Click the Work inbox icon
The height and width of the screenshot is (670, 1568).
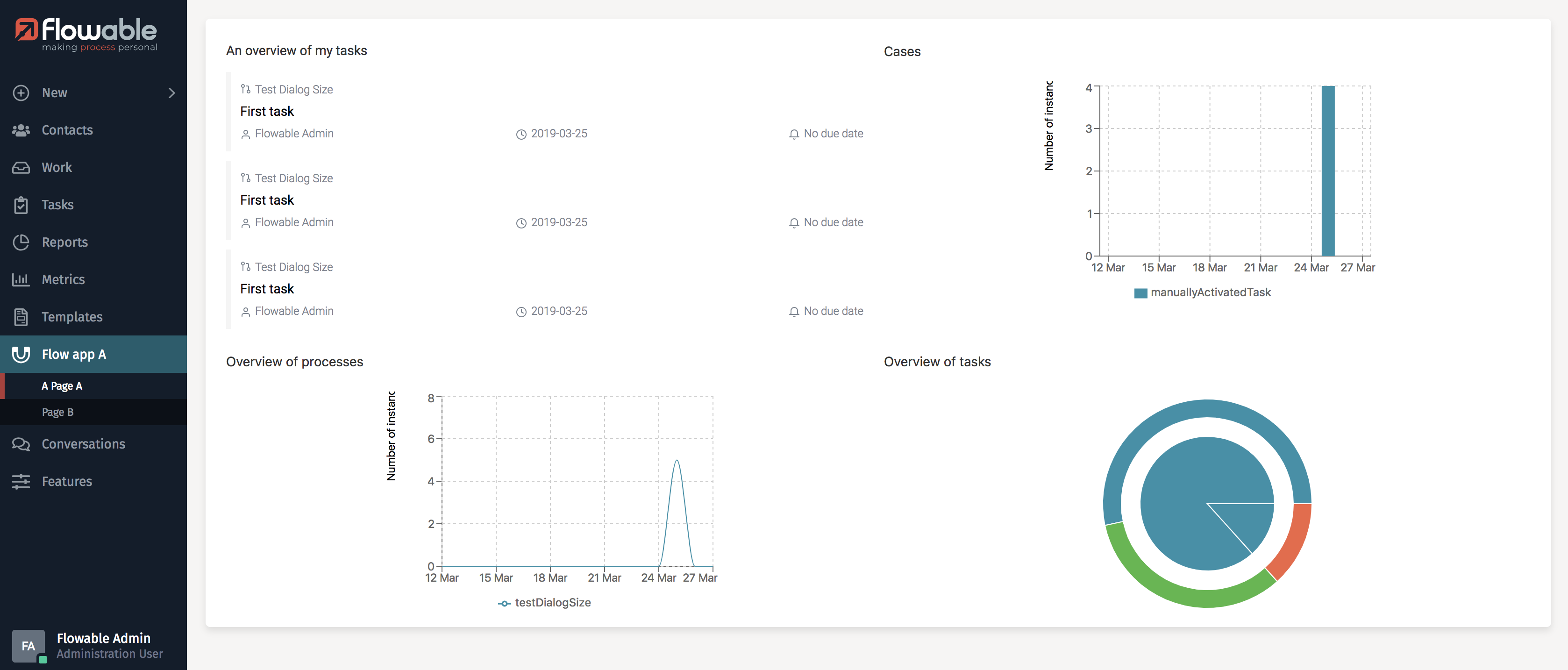[x=21, y=167]
